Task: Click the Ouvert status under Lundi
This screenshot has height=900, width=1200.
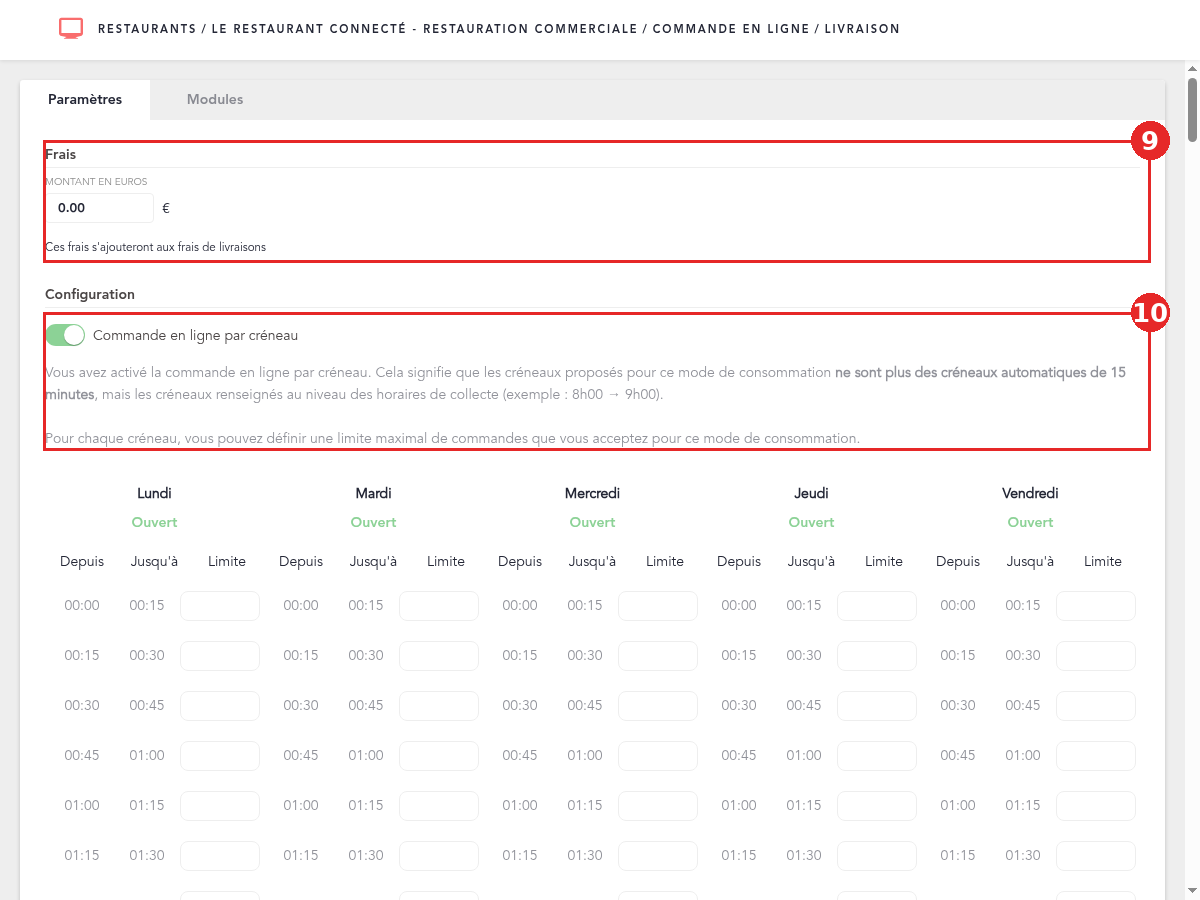Action: click(154, 522)
